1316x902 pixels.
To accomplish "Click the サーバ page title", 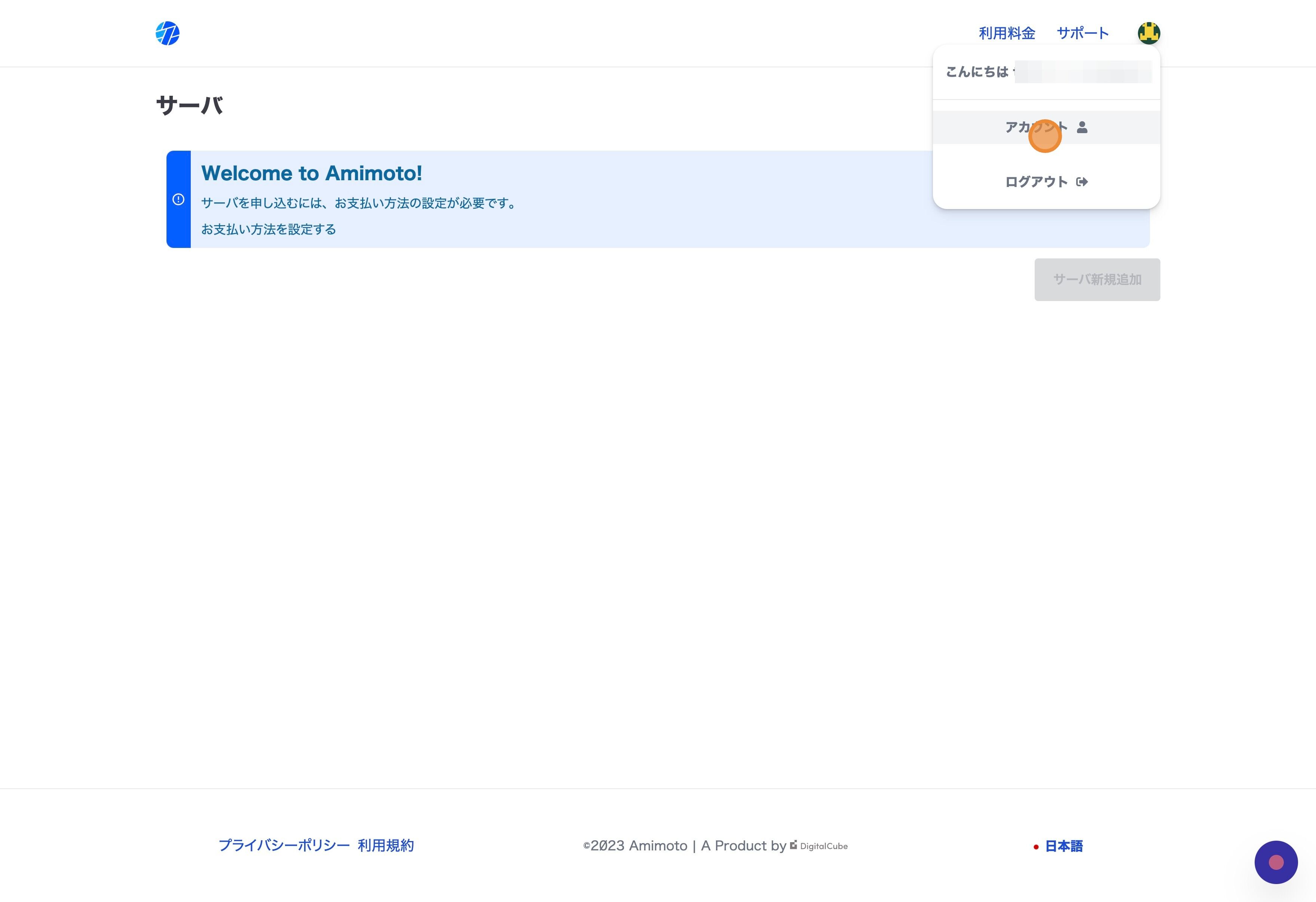I will click(x=190, y=105).
